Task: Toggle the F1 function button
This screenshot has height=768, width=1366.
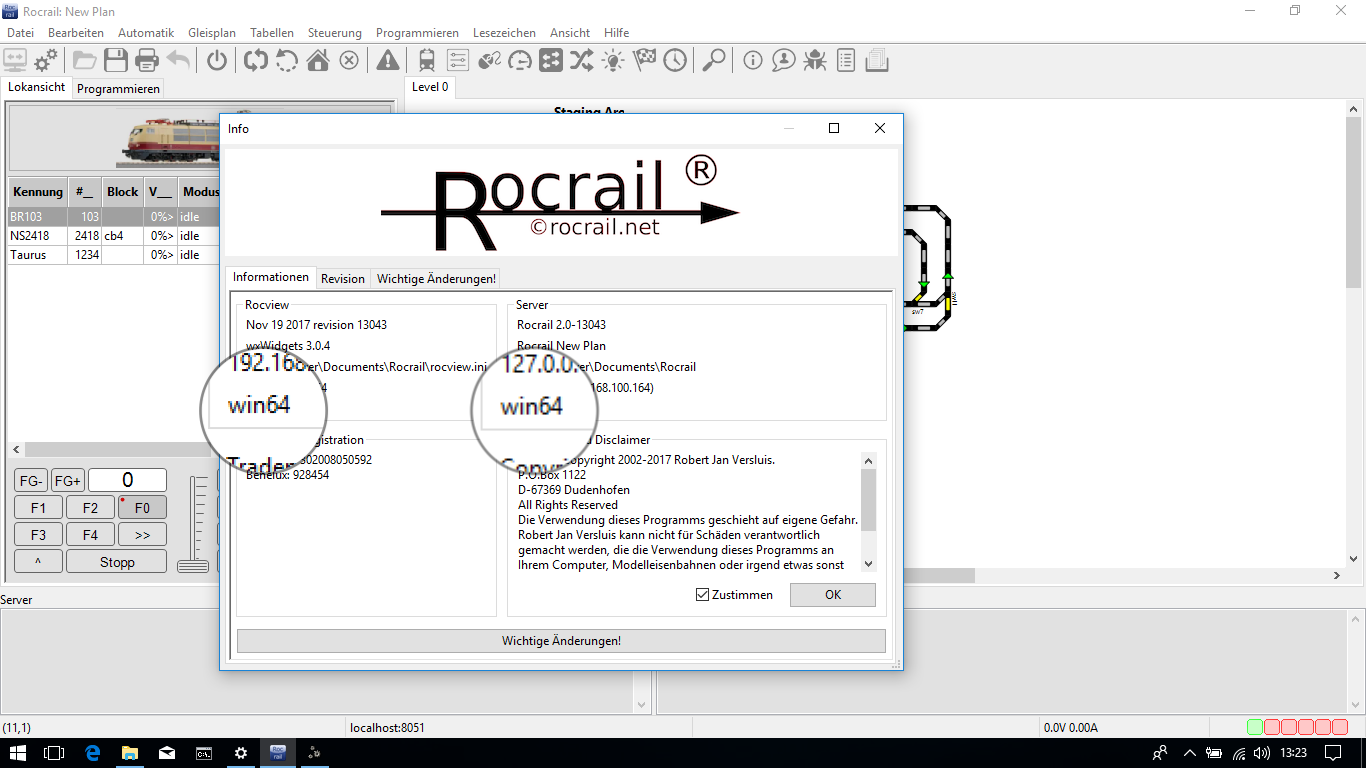Action: [38, 508]
